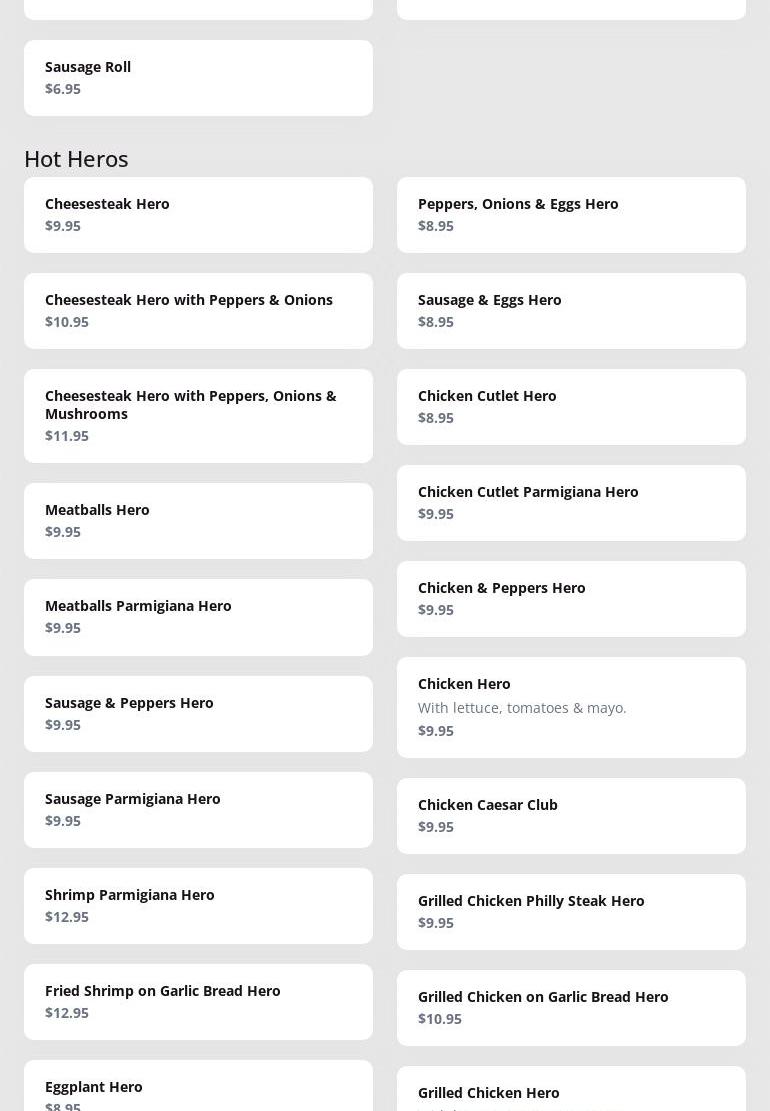
Task: Add Shrimp Parmigiana Hero for $12.95
Action: click(198, 906)
